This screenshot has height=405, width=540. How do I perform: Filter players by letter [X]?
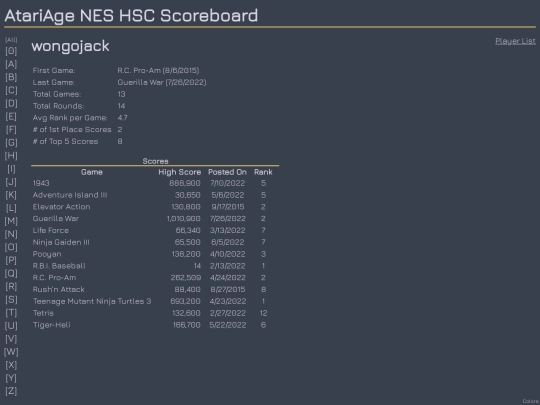click(x=11, y=365)
